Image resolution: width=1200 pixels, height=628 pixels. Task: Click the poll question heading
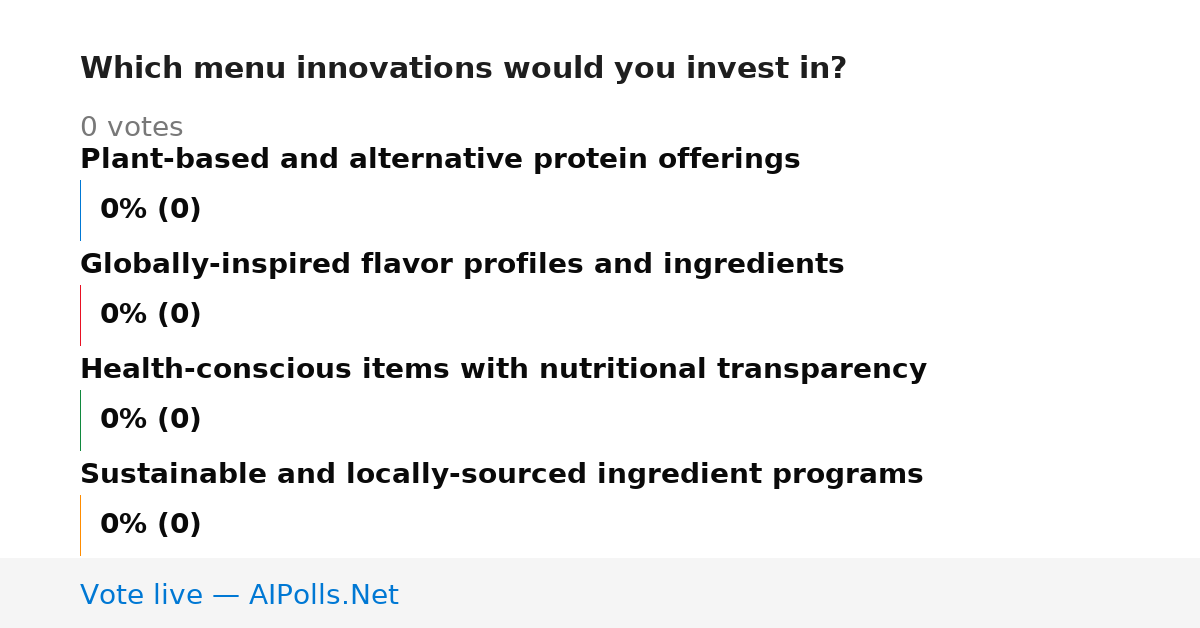point(463,69)
